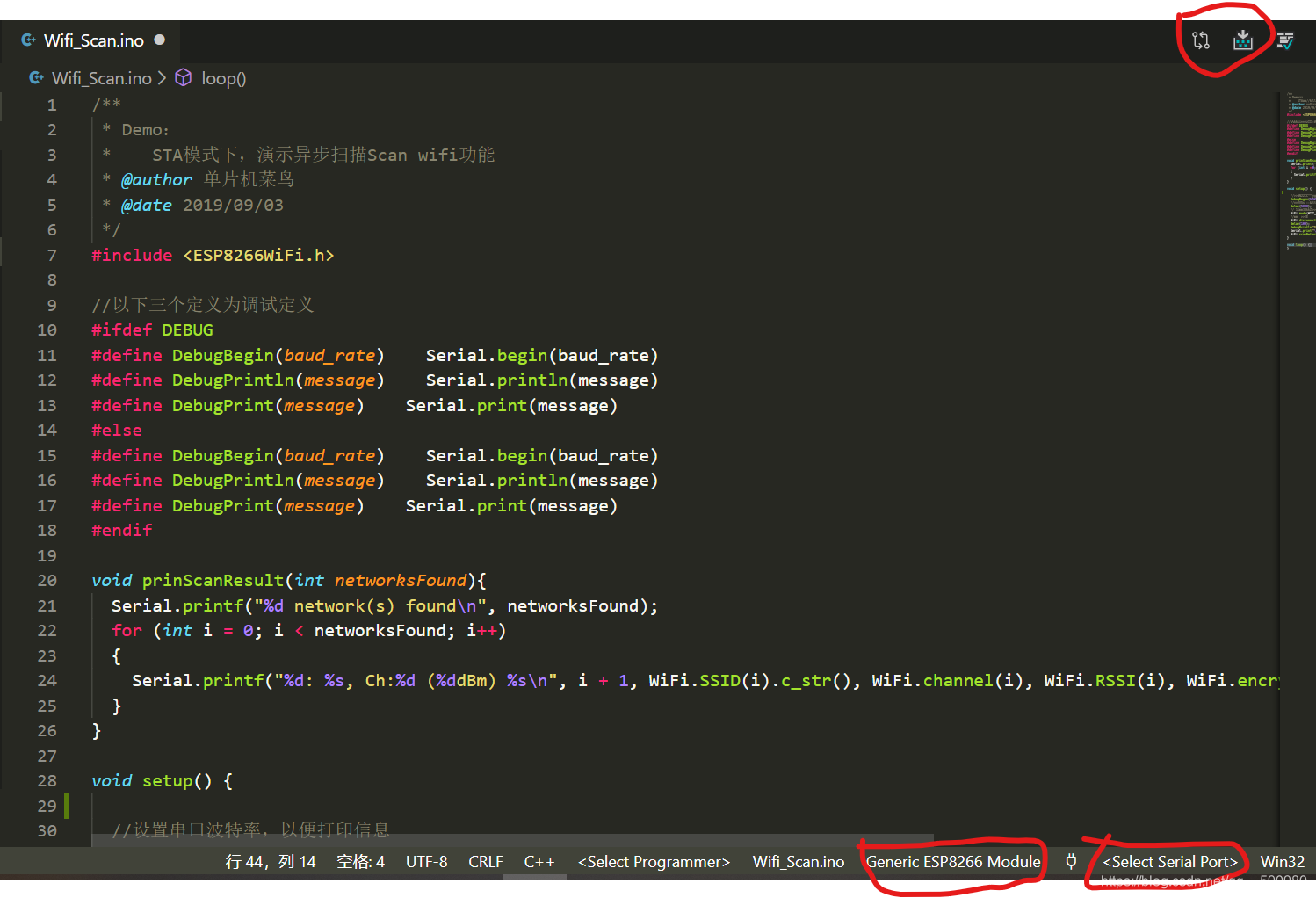The image size is (1316, 898).
Task: Click "RSSI" method on line 24
Action: coord(1115,680)
